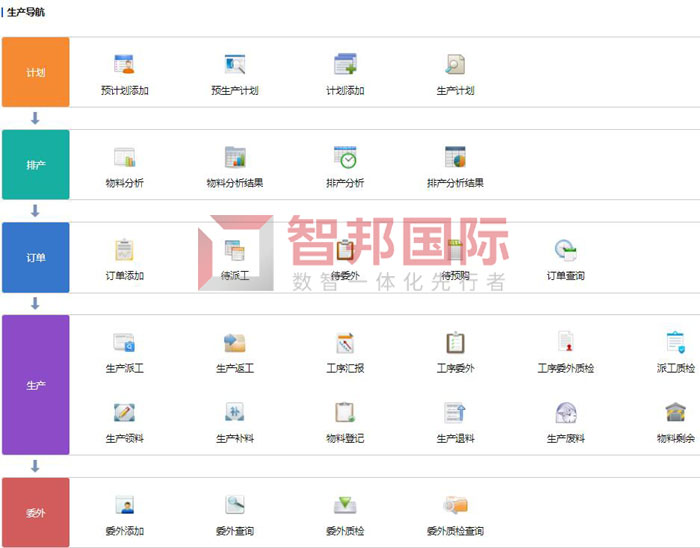
Task: Open the 委外质检 icon
Action: [x=345, y=505]
